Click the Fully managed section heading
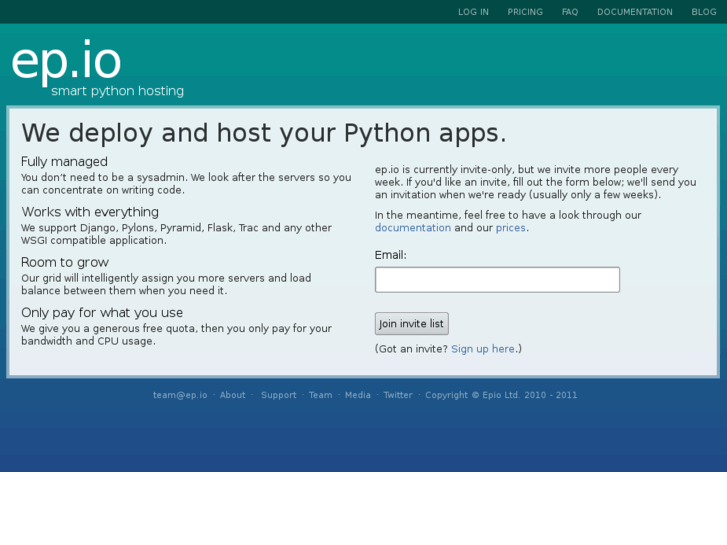Screen dimensions: 727x545 point(64,162)
